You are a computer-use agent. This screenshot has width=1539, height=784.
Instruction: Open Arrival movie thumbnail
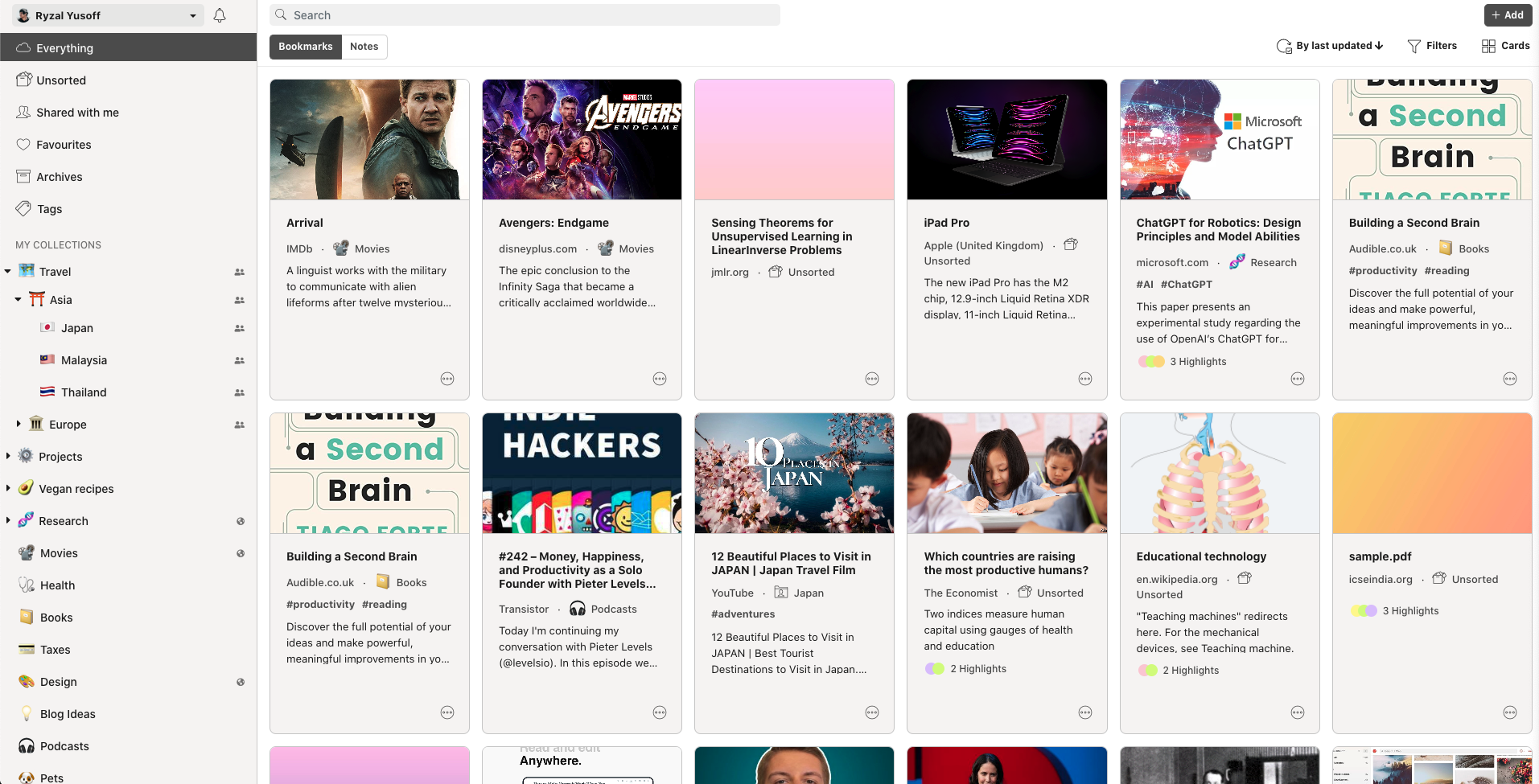click(x=369, y=139)
